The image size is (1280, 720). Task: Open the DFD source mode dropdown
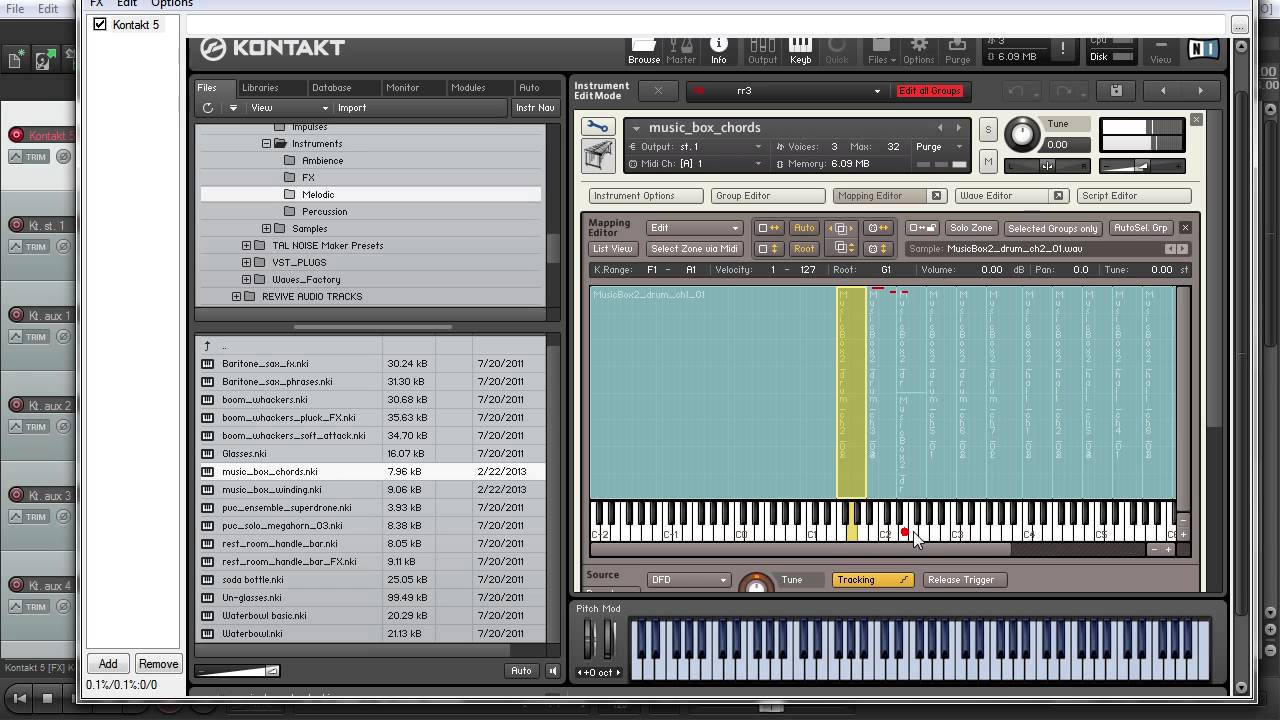point(689,580)
